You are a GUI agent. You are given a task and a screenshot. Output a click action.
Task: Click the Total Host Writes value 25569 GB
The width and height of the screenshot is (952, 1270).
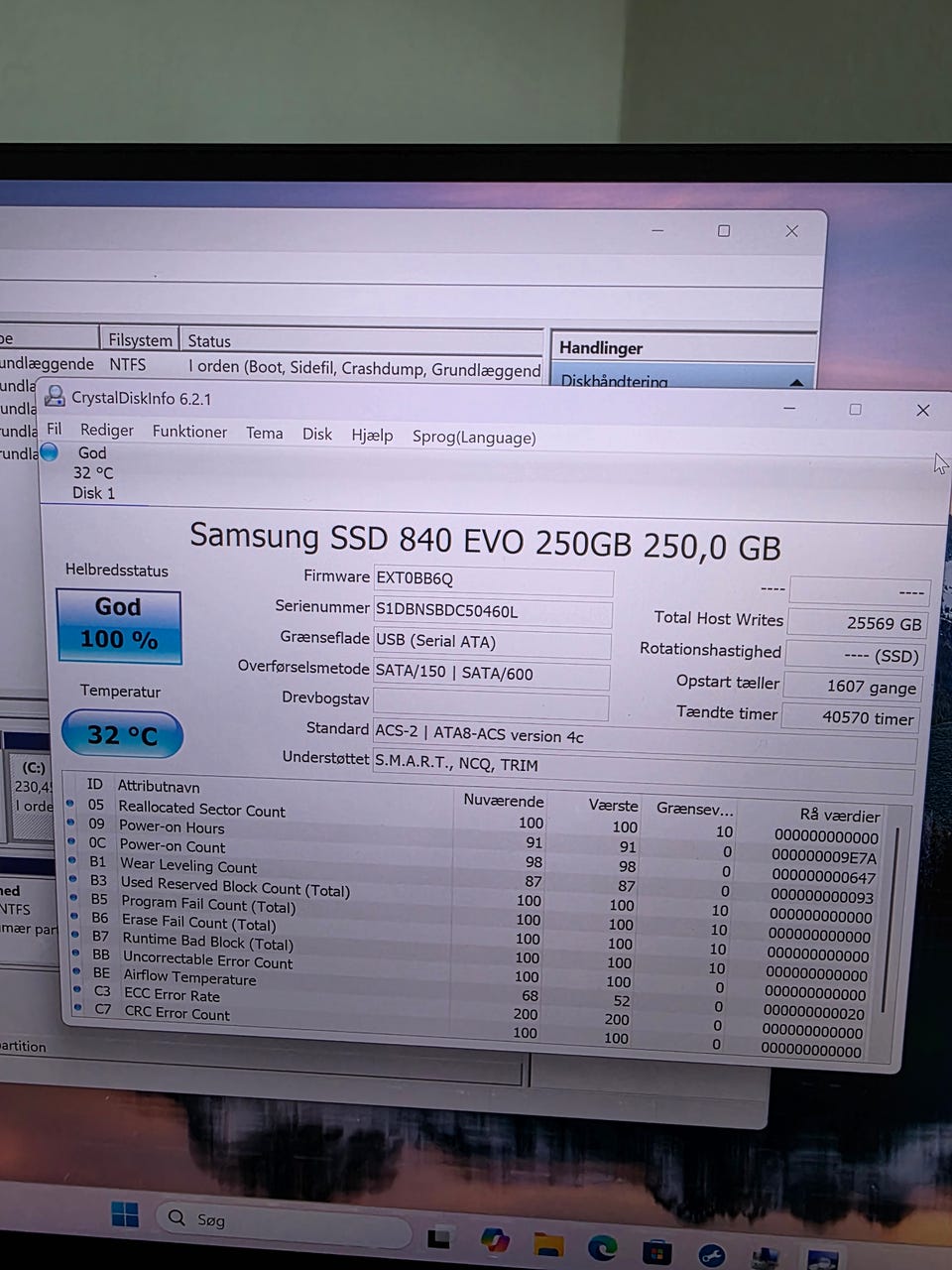(857, 624)
